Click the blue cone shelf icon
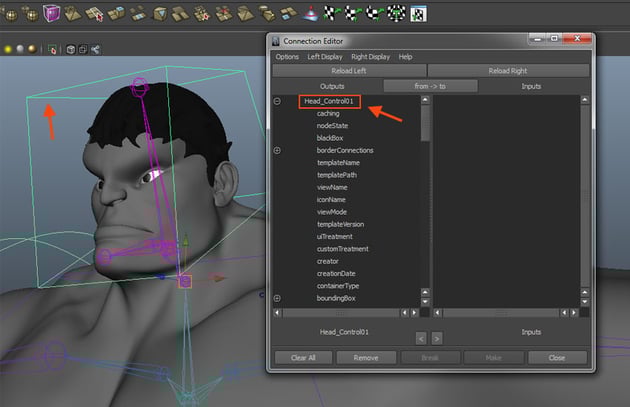Screen dimensions: 630x407 (313, 13)
